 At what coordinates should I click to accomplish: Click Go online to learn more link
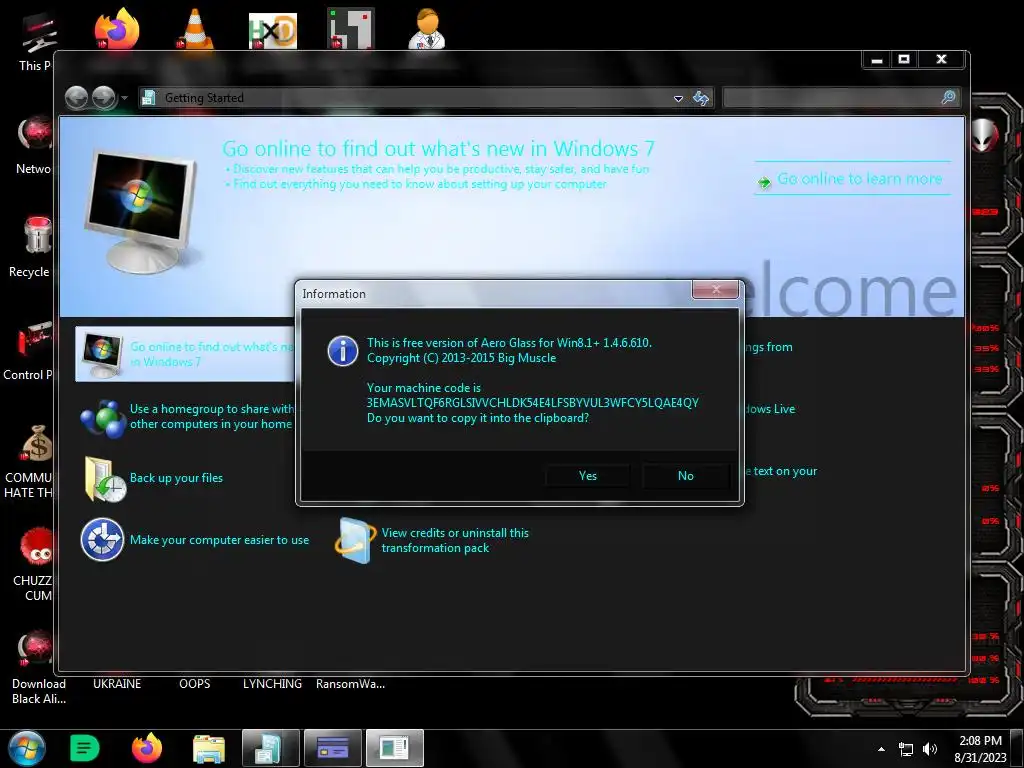click(x=859, y=178)
